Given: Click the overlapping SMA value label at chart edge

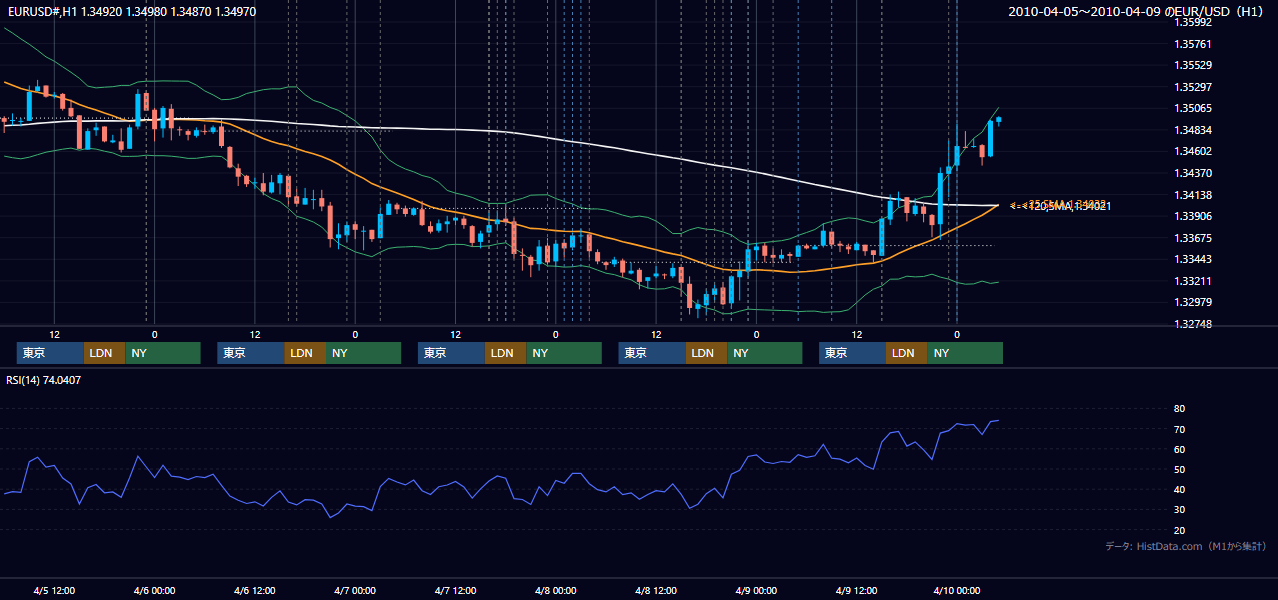Looking at the screenshot, I should point(1060,205).
